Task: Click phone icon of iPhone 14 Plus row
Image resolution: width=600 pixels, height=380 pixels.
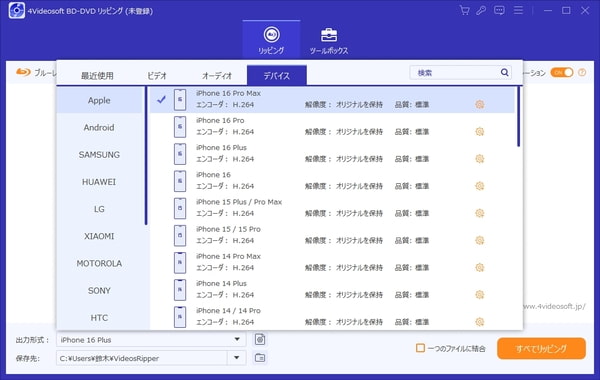Action: pyautogui.click(x=180, y=290)
